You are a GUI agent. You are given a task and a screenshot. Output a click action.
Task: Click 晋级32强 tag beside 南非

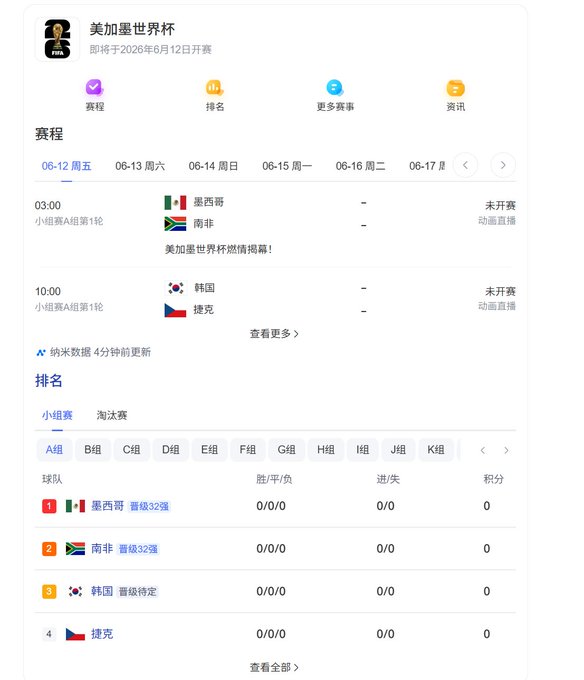[x=138, y=549]
